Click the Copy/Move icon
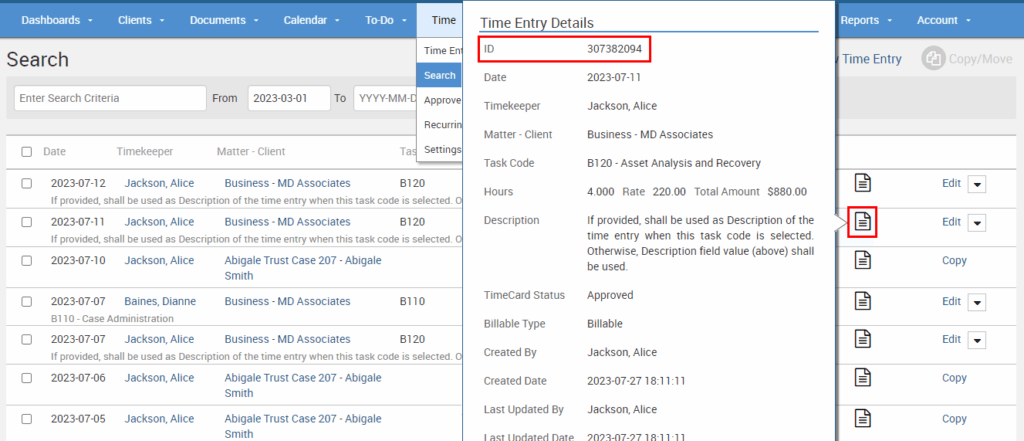 point(932,59)
